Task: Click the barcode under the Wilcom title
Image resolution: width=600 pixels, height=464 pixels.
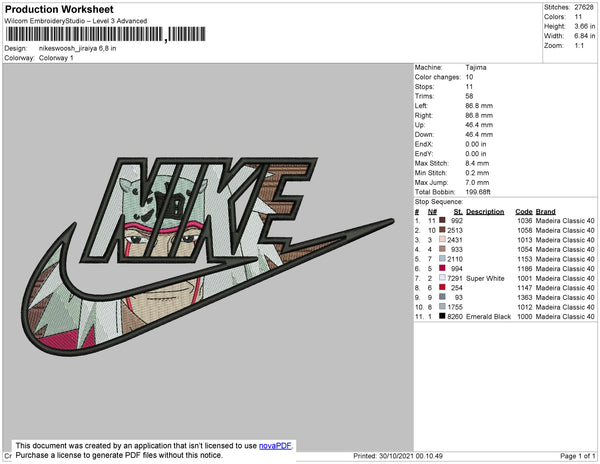Action: tap(106, 34)
